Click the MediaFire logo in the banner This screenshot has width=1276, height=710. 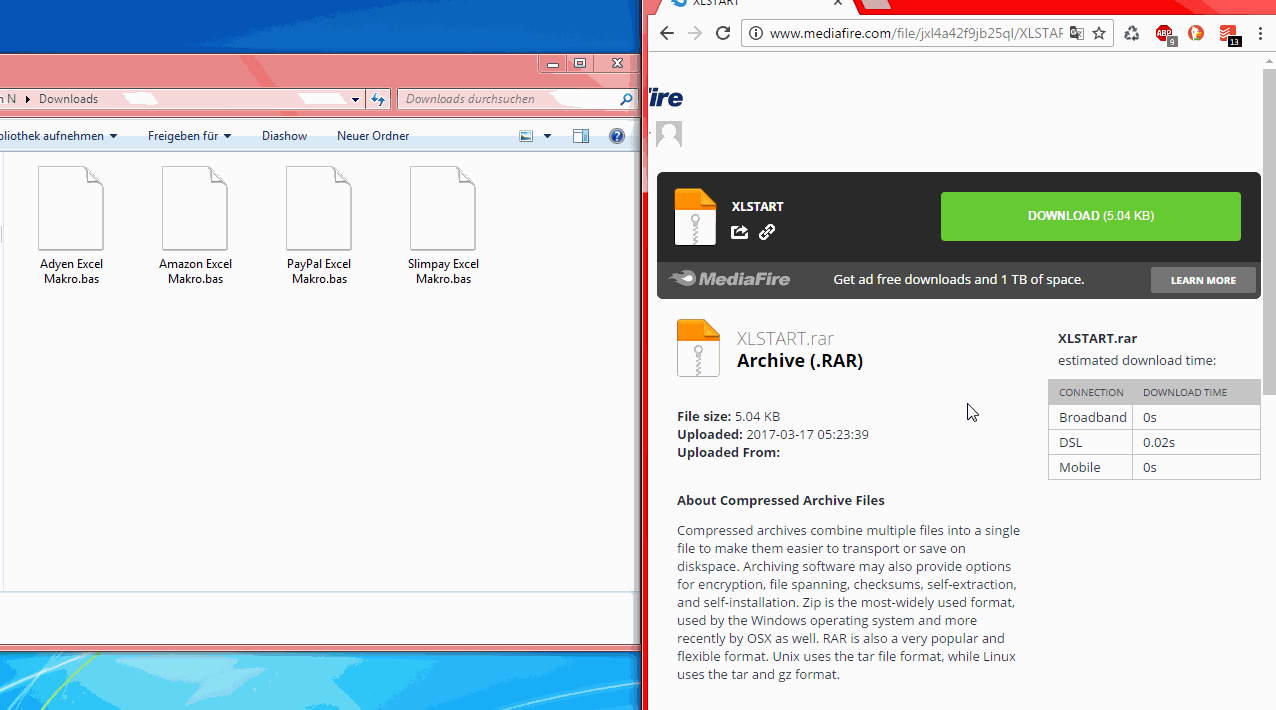[x=730, y=279]
